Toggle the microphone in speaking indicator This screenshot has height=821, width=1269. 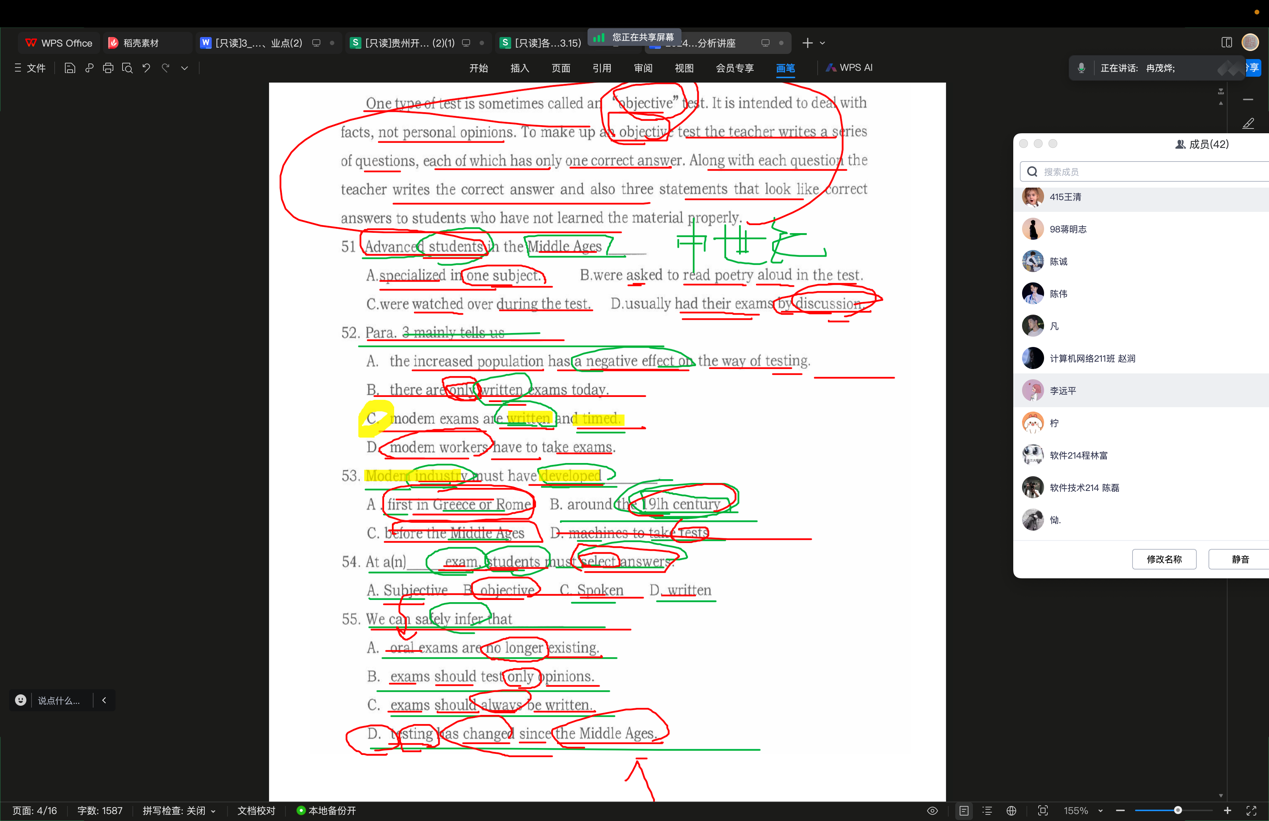coord(1081,68)
